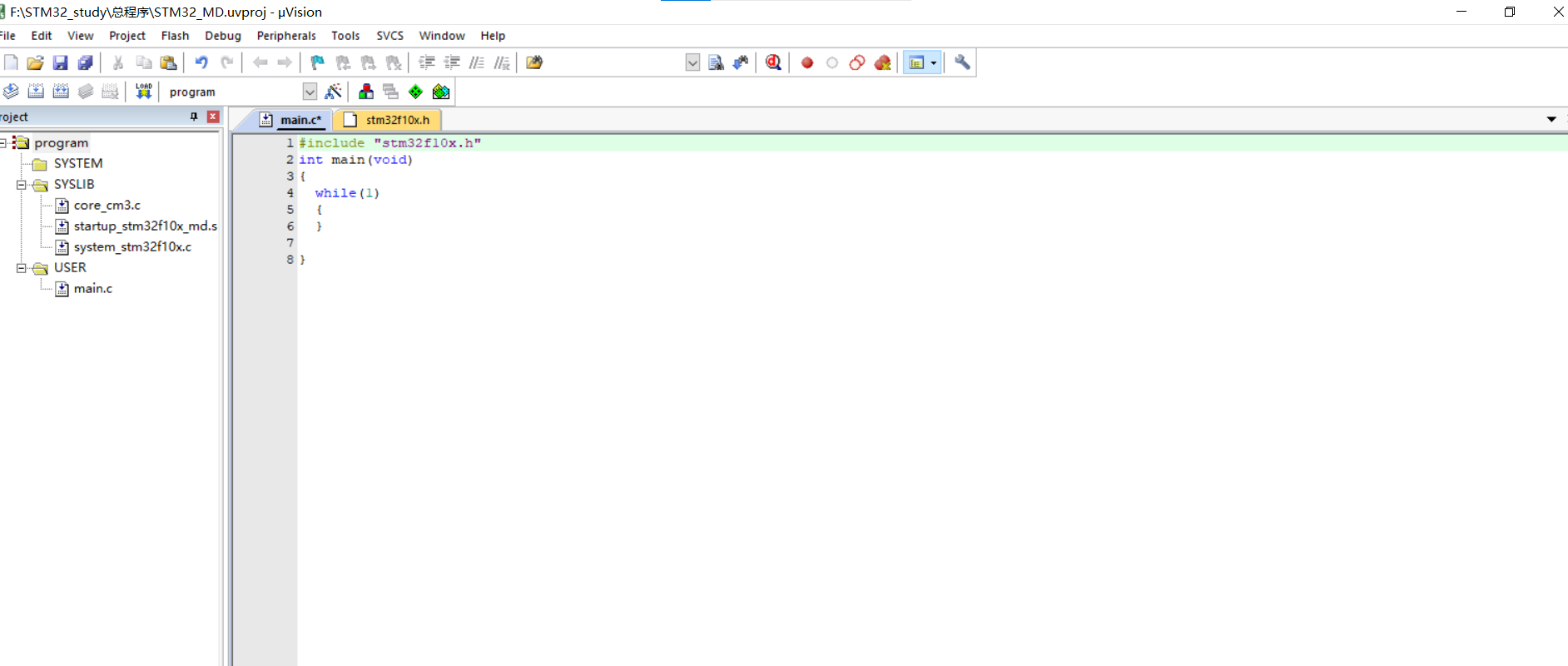Open the View menu

(81, 36)
